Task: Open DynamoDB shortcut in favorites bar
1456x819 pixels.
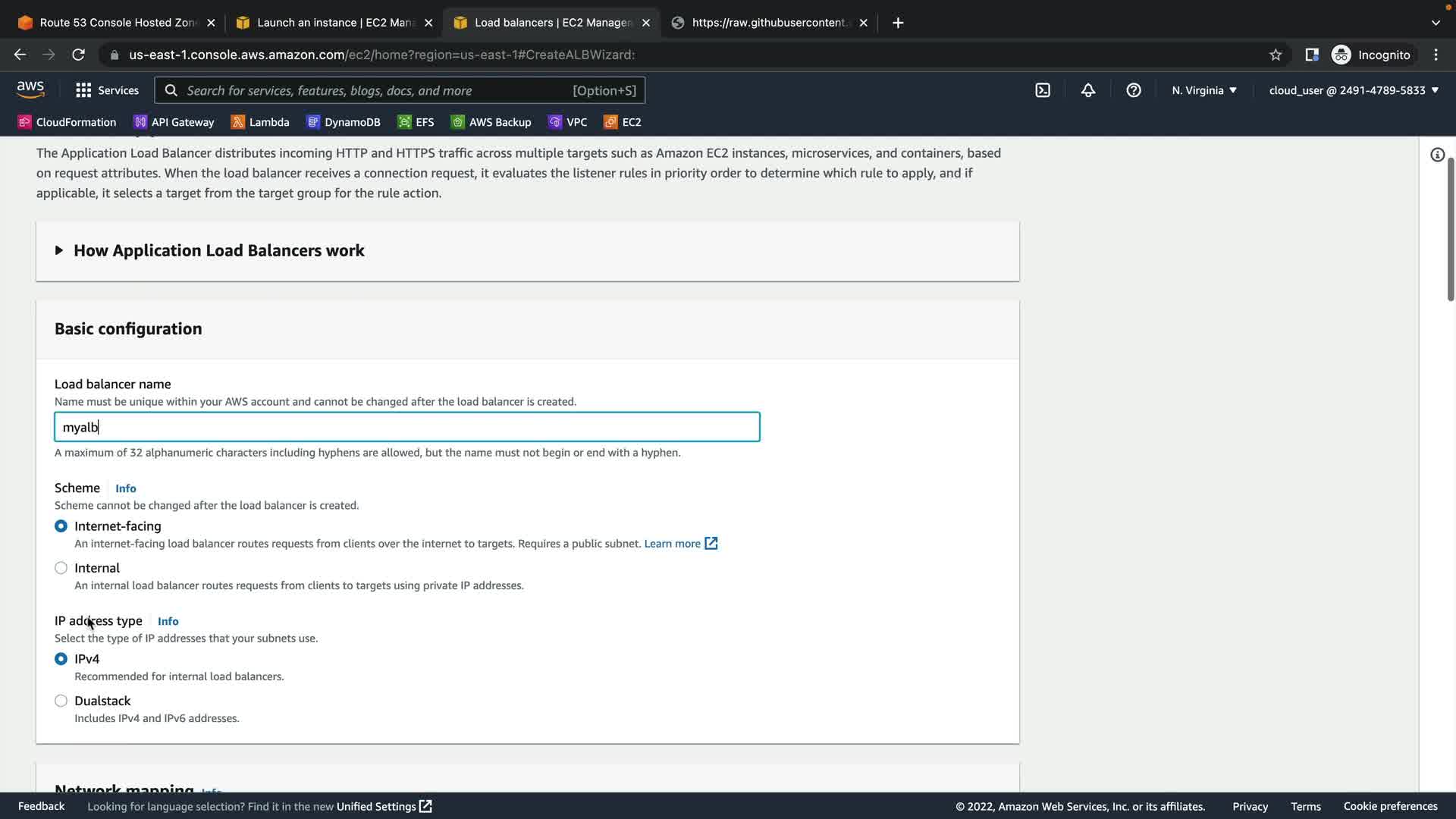Action: tap(344, 122)
